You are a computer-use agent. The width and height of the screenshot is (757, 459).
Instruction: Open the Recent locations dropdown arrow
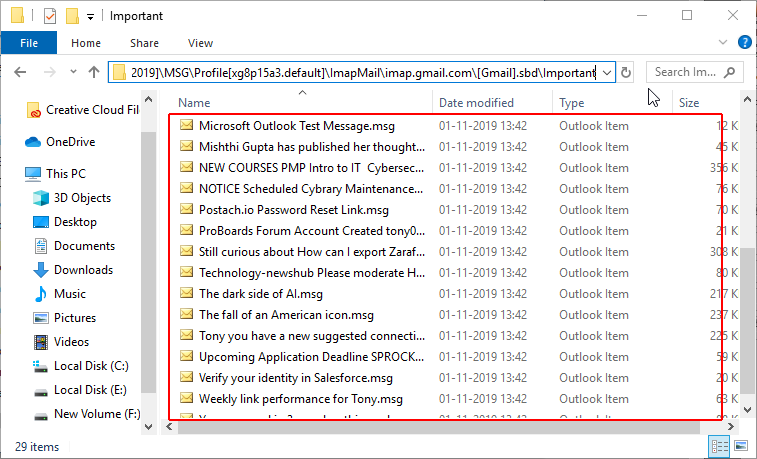click(73, 72)
